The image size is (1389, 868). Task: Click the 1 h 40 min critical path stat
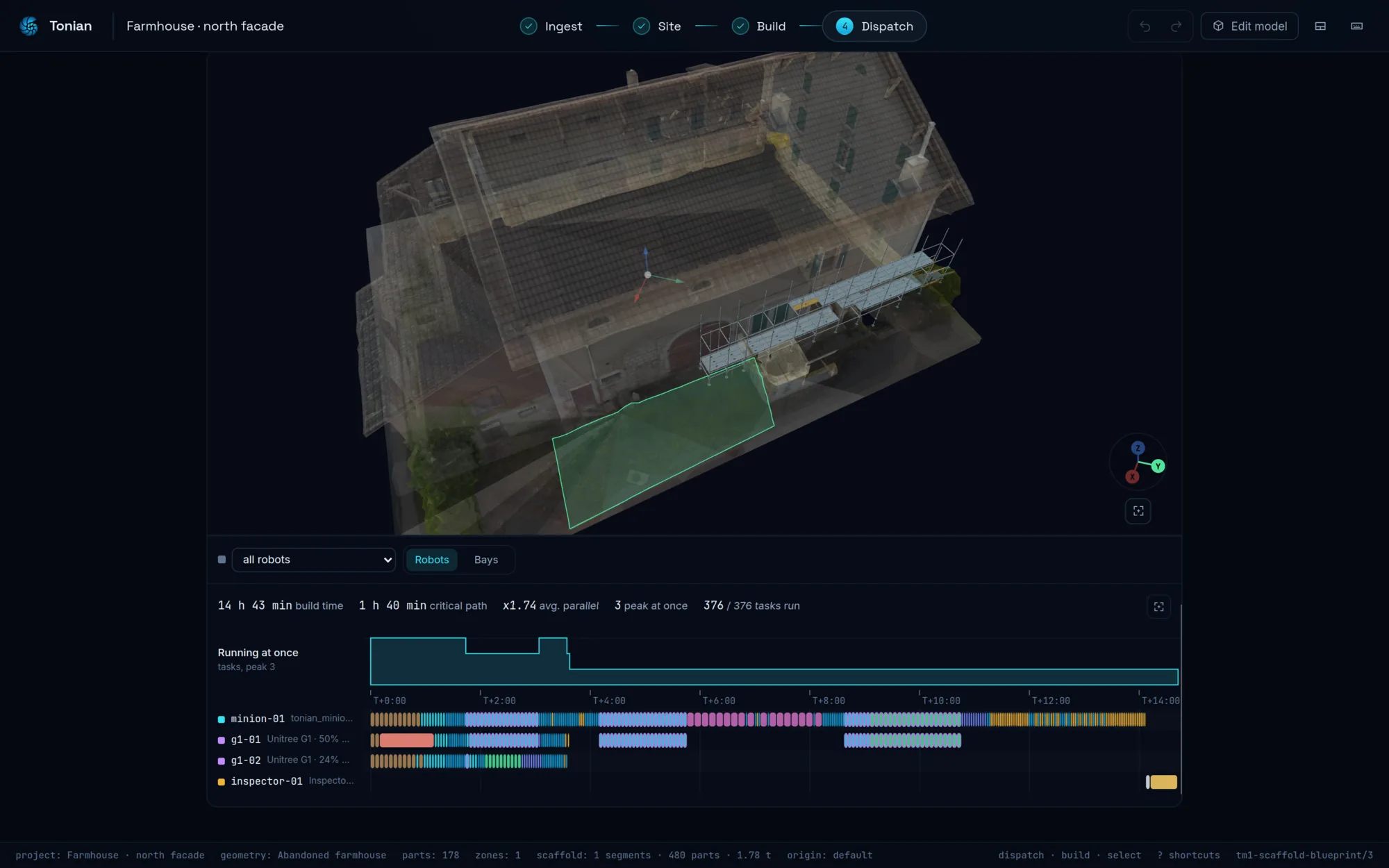(x=423, y=606)
